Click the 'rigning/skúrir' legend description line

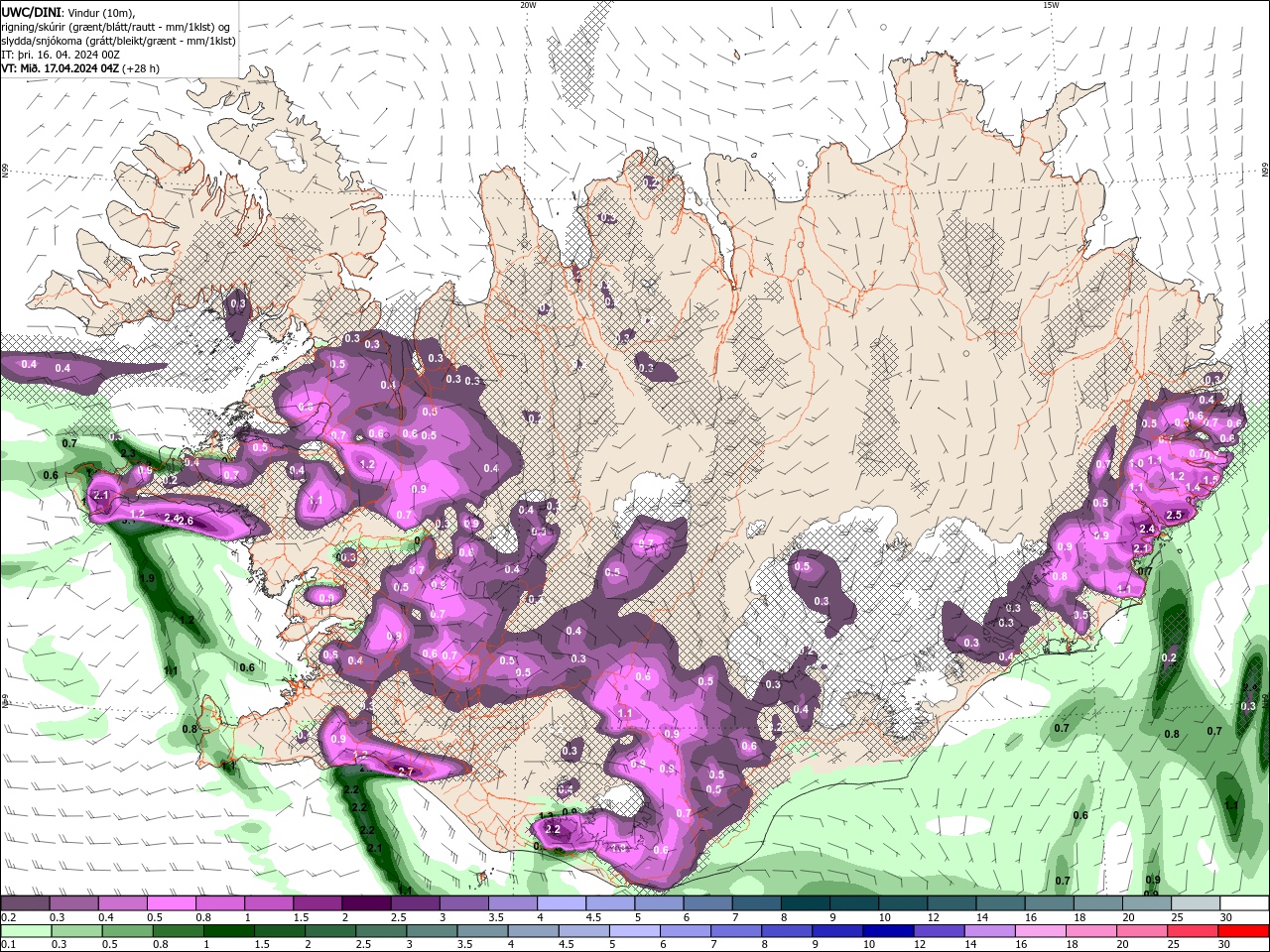[x=117, y=27]
